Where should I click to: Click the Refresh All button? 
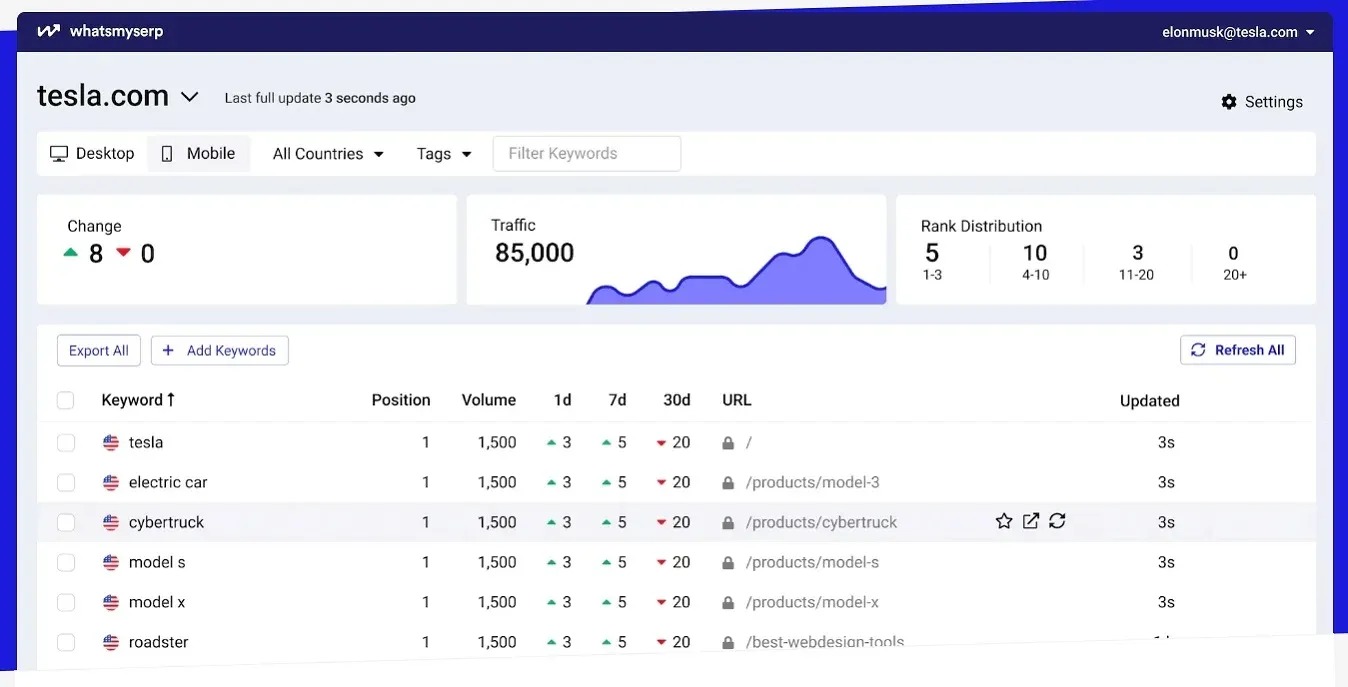coord(1238,350)
